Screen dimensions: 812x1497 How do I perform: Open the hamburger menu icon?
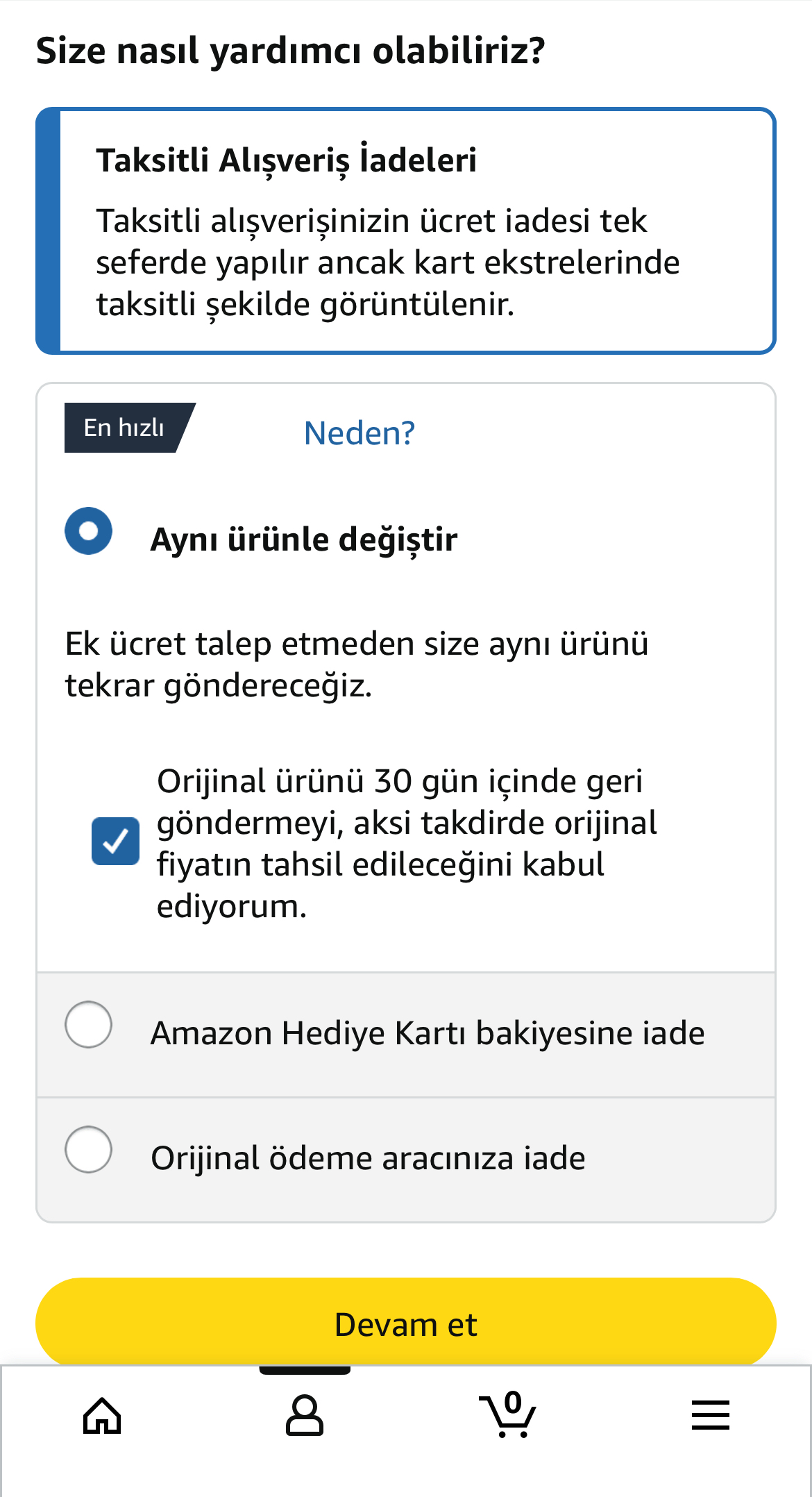pos(710,1415)
